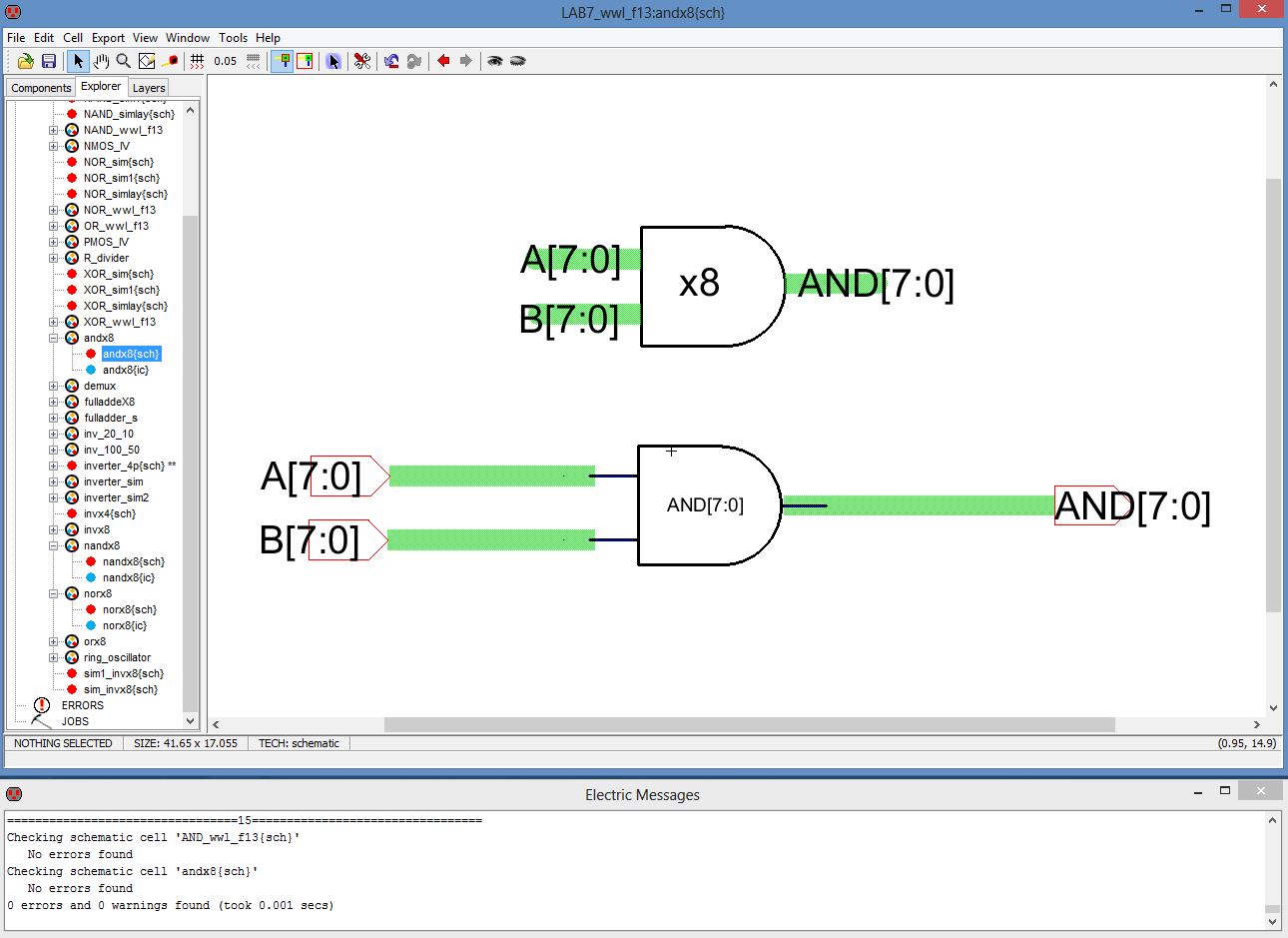Toggle the grid display icon
Viewport: 1288px width, 938px height.
point(198,61)
